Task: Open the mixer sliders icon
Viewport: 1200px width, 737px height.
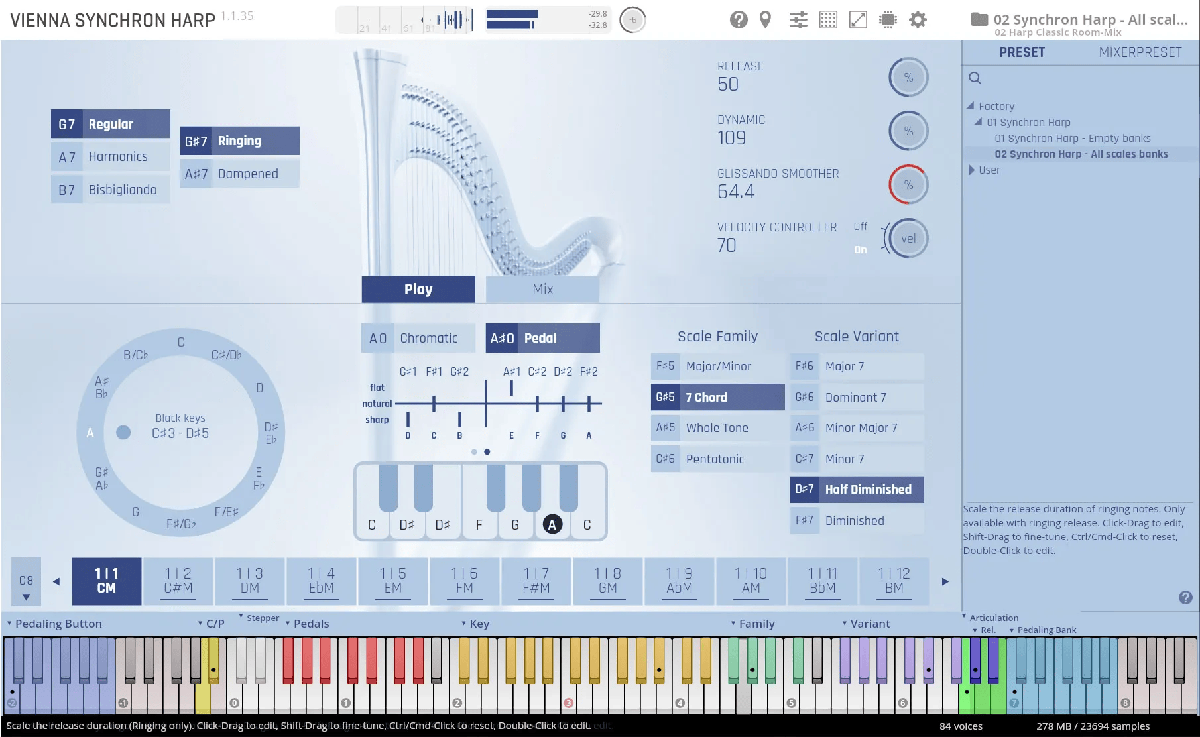Action: point(798,20)
